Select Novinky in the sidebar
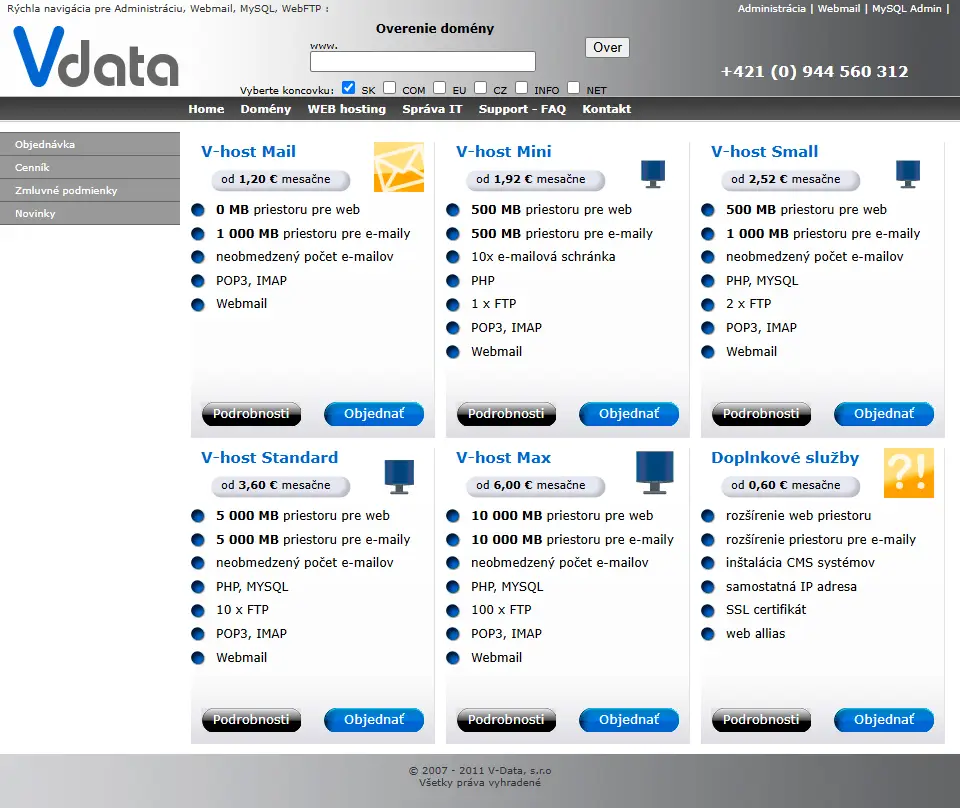The image size is (960, 808). 90,214
